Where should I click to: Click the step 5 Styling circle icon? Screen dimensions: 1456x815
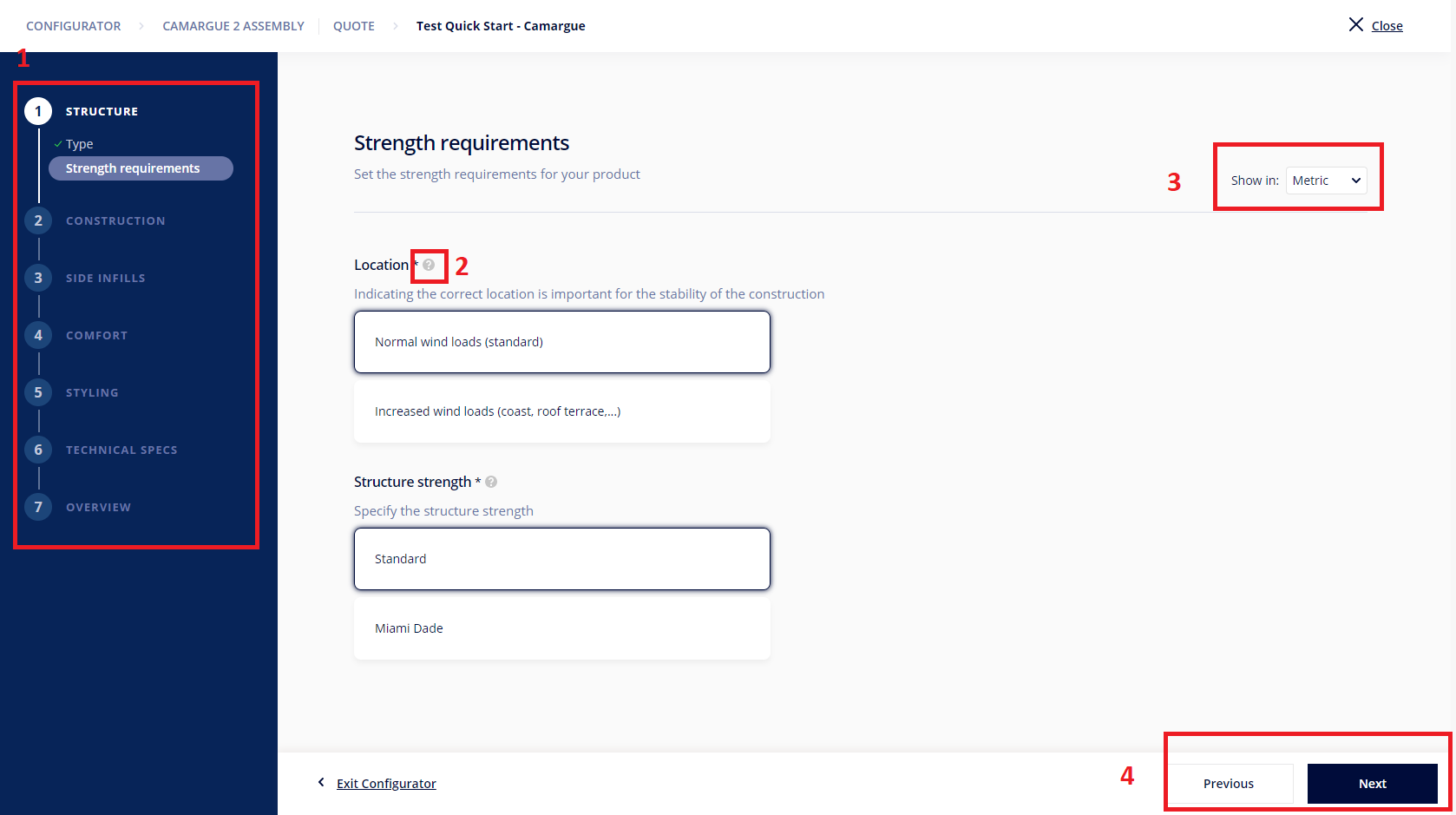38,392
